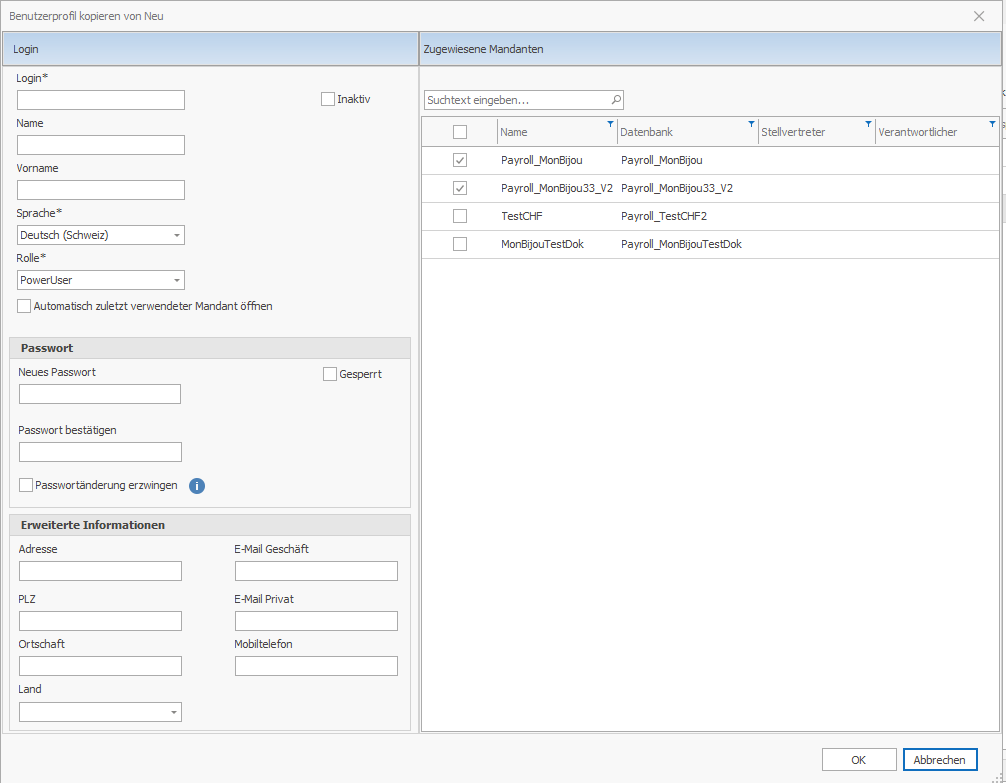Focus the E-Mail Geschäft text field

pos(316,571)
